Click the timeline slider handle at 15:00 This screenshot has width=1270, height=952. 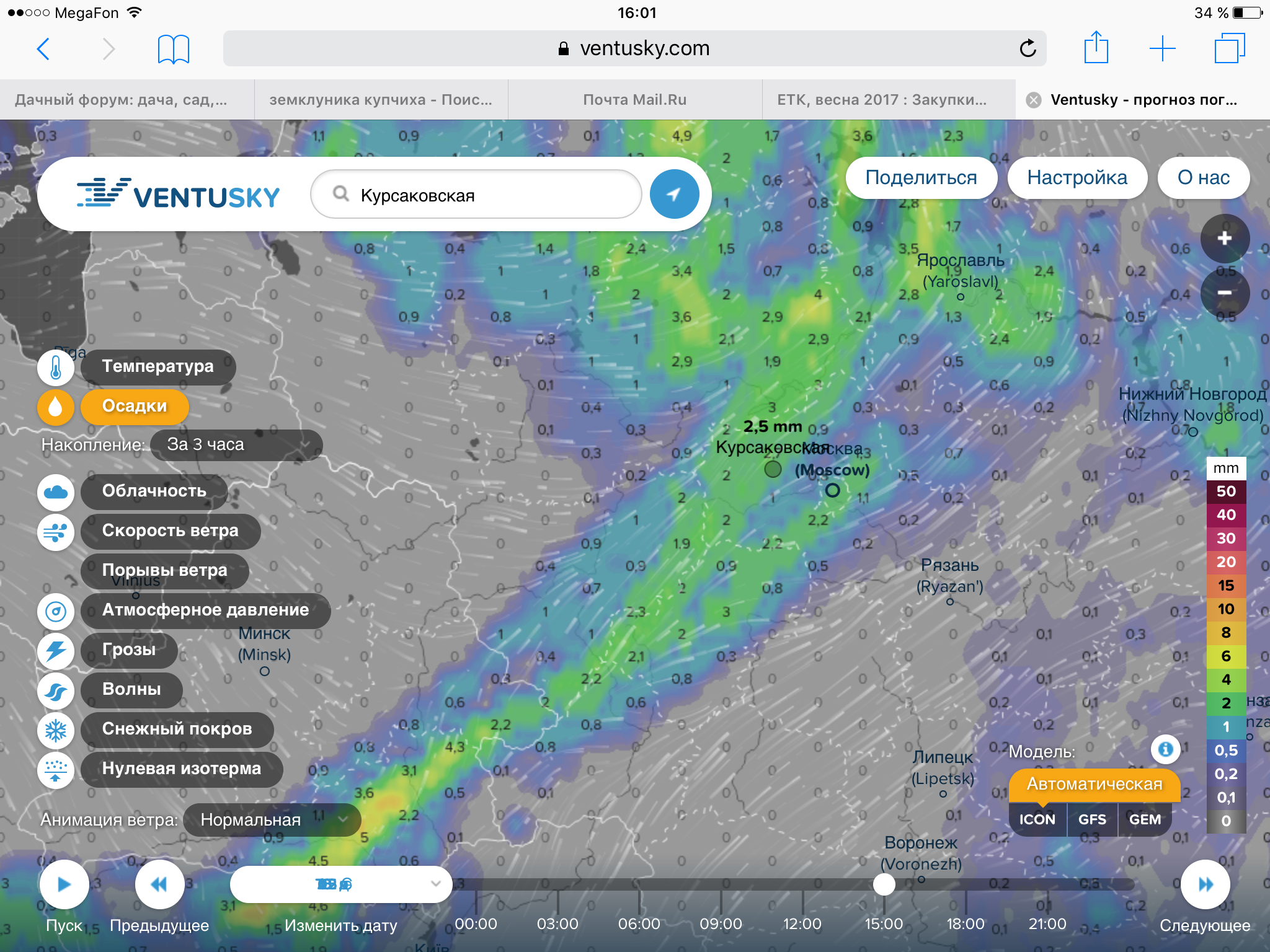point(884,884)
